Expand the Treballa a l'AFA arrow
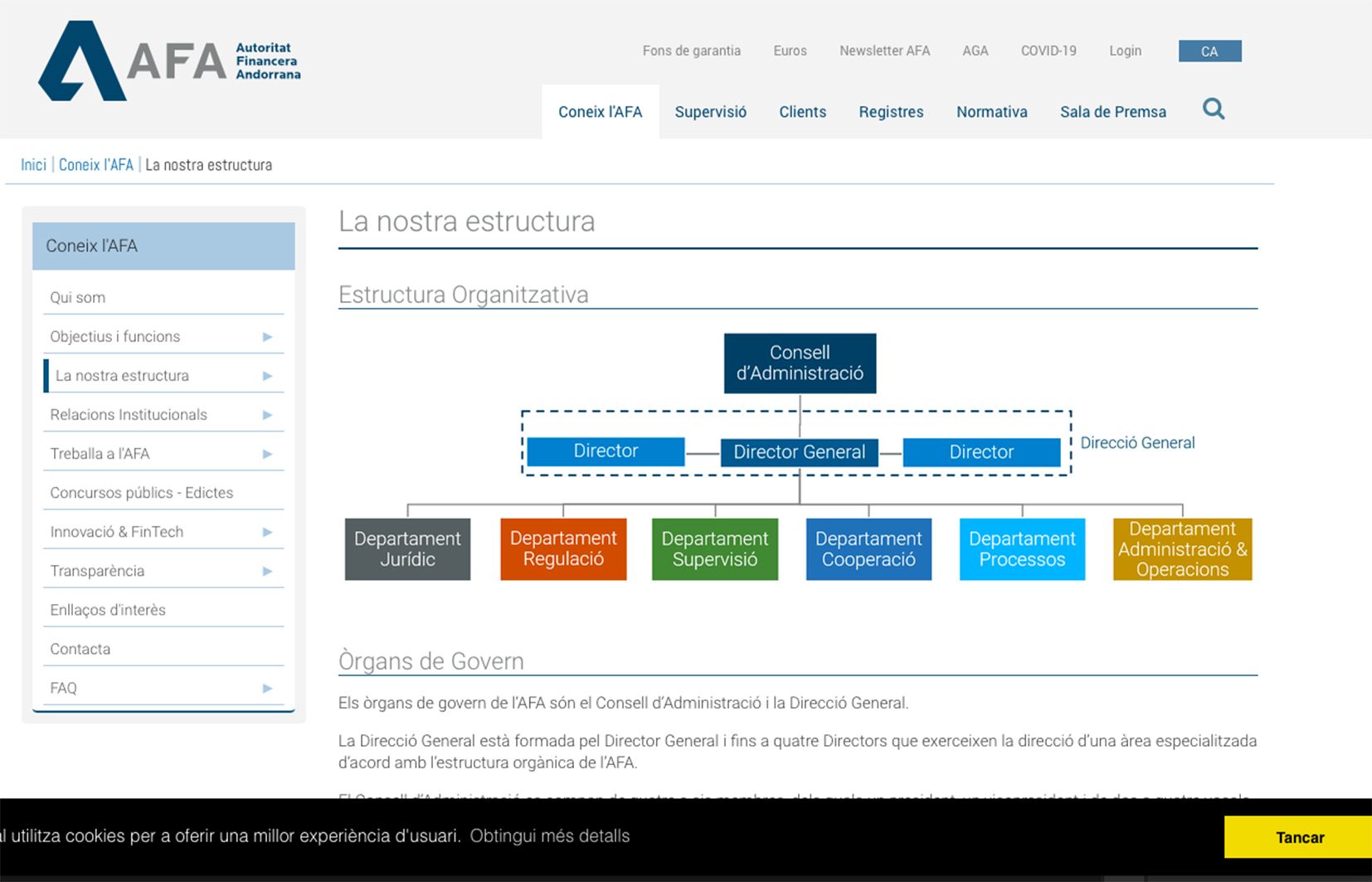The image size is (1372, 882). [x=267, y=454]
